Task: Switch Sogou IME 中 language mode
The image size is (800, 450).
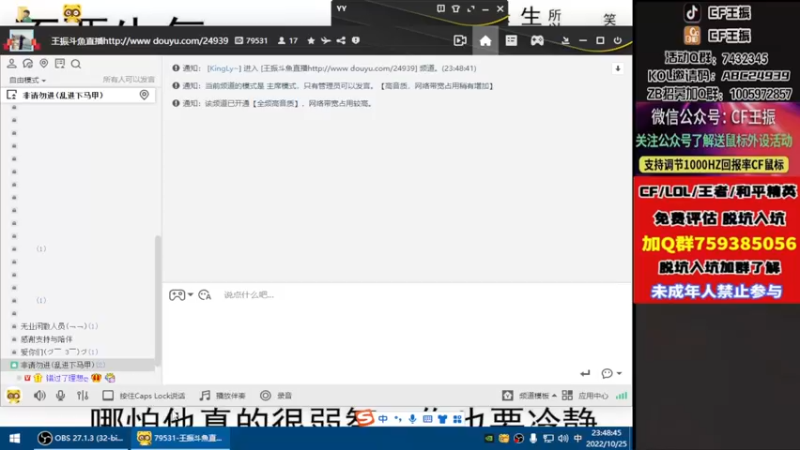Action: [x=383, y=419]
